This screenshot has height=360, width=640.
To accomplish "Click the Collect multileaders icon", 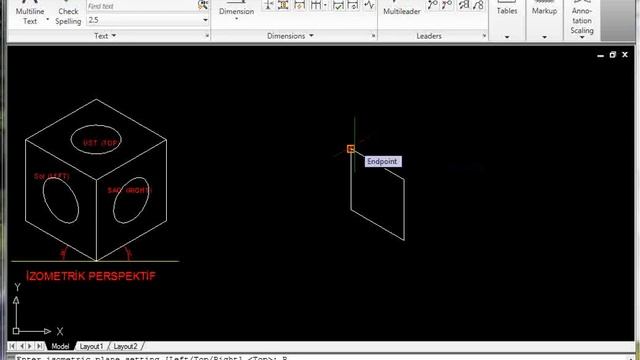I will pos(478,5).
